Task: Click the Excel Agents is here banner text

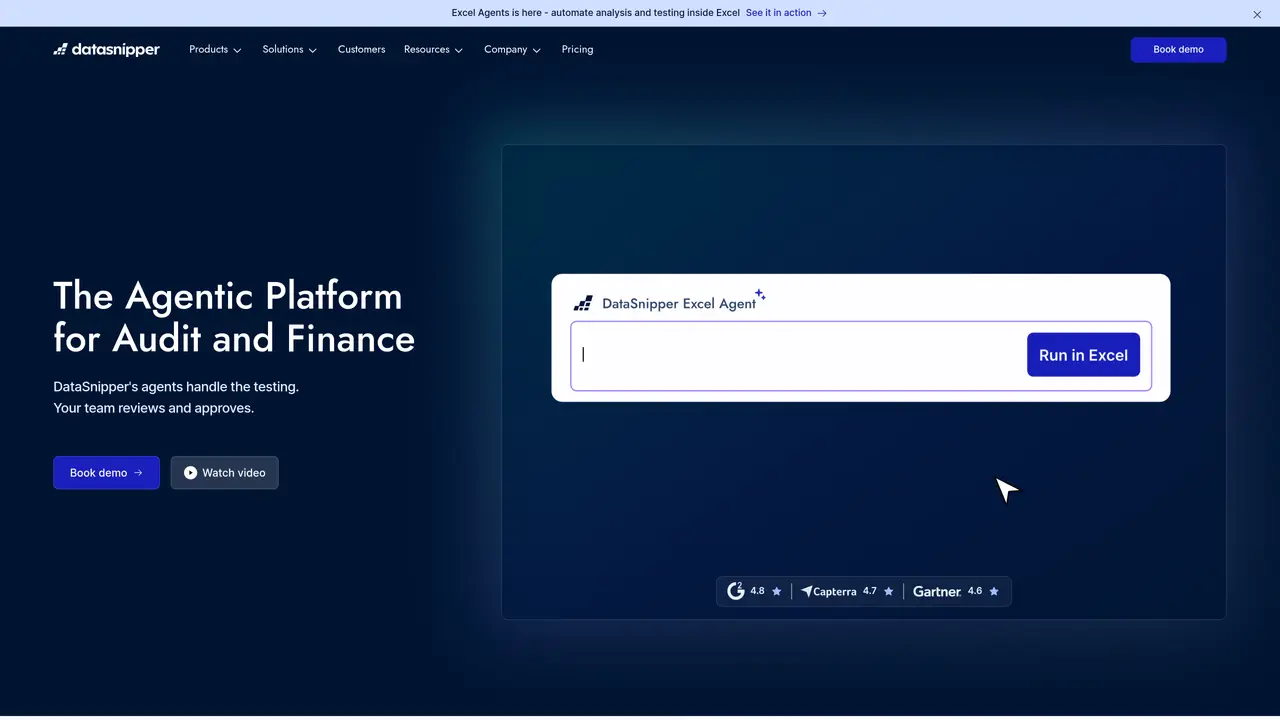Action: (x=595, y=13)
